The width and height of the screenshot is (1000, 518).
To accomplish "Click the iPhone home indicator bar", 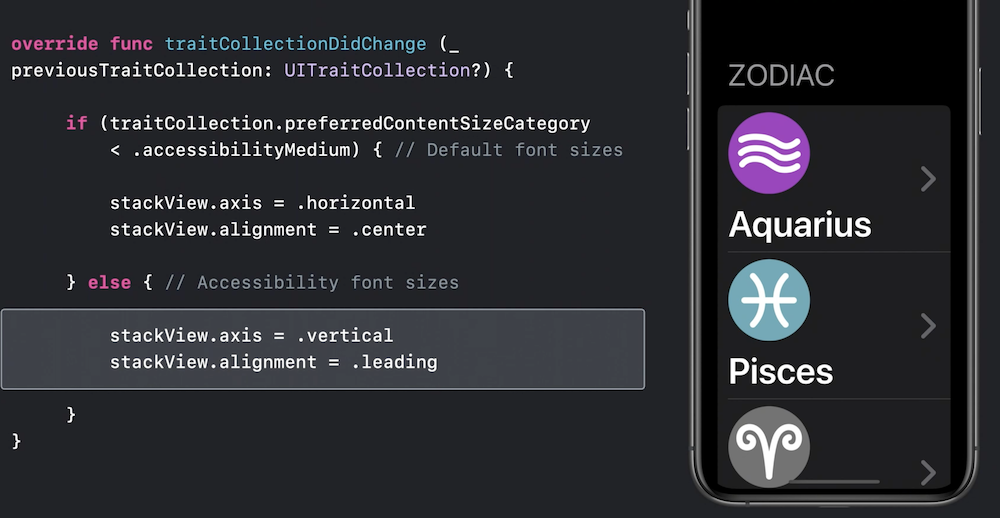I will tap(834, 482).
